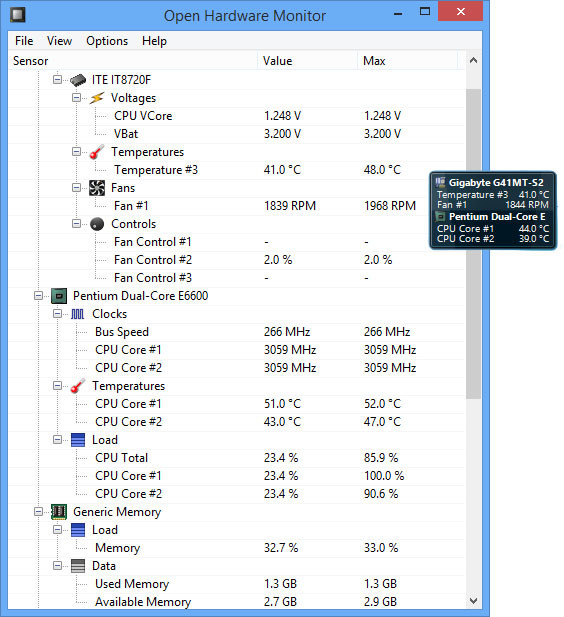Viewport: 564px width, 617px height.
Task: Click the Controls black knob icon
Action: tap(97, 224)
